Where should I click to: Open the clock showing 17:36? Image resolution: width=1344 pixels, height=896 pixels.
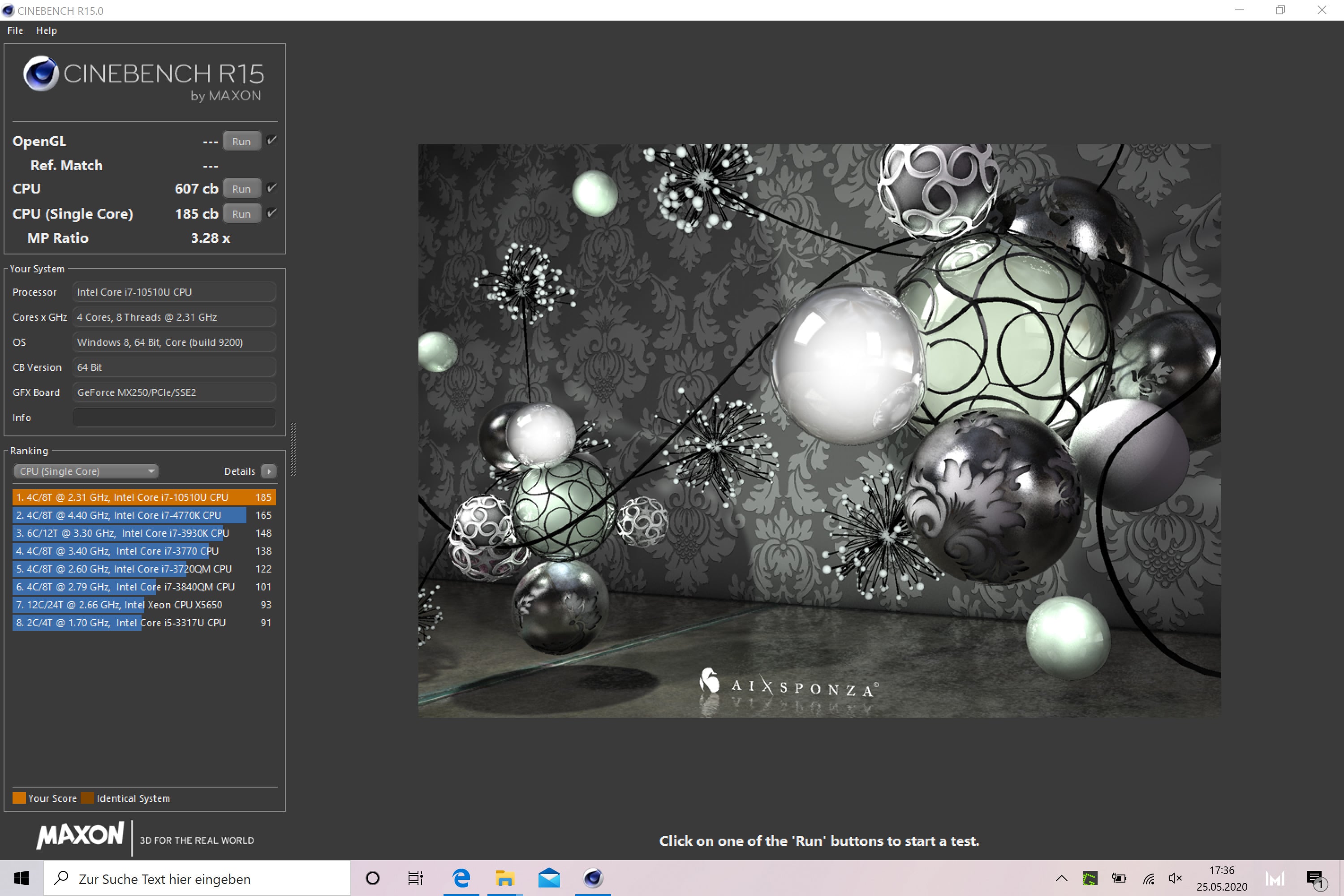click(1222, 878)
